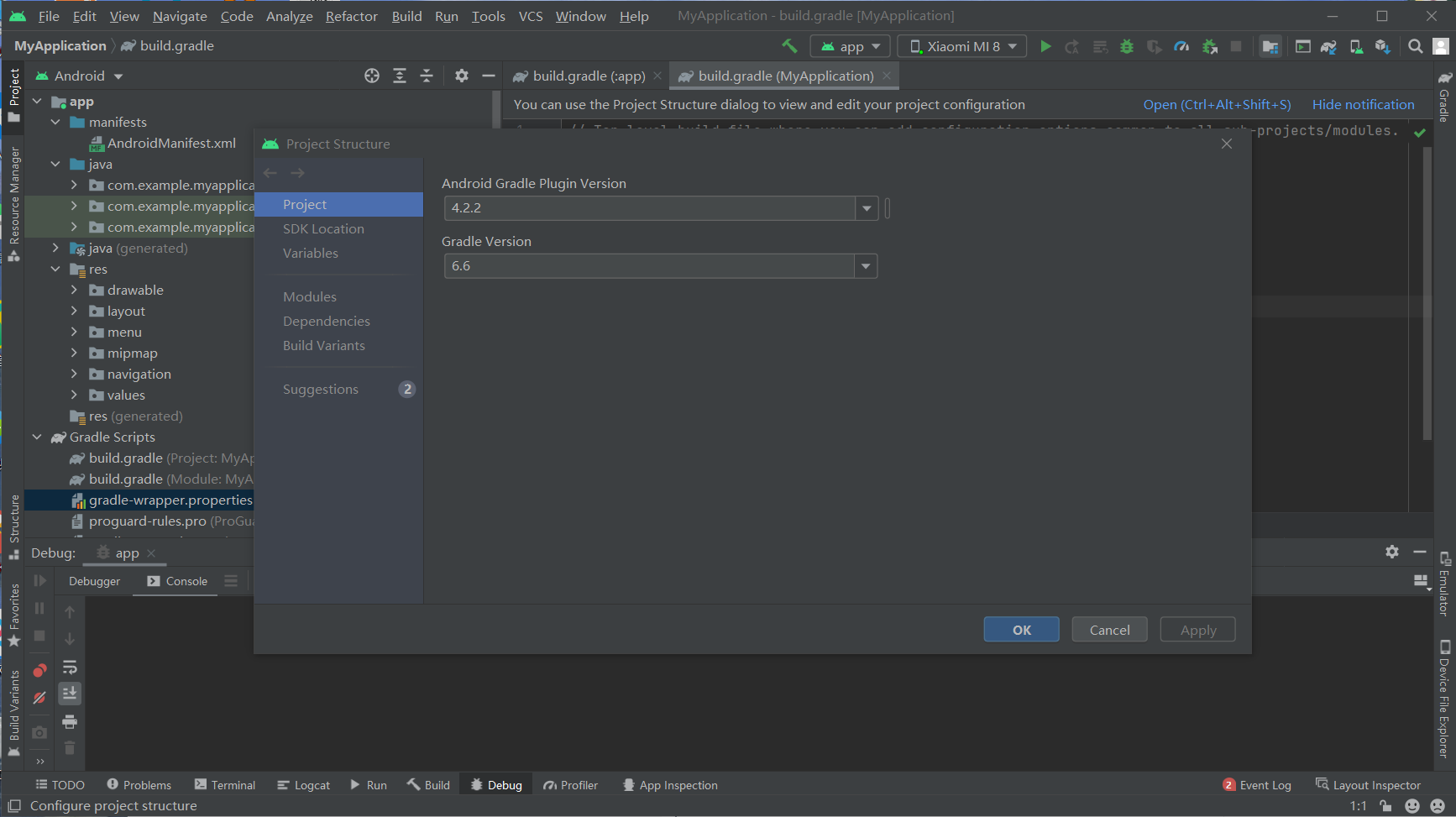Screen dimensions: 1456x817
Task: Open the SDK Manager icon
Action: tap(1382, 46)
